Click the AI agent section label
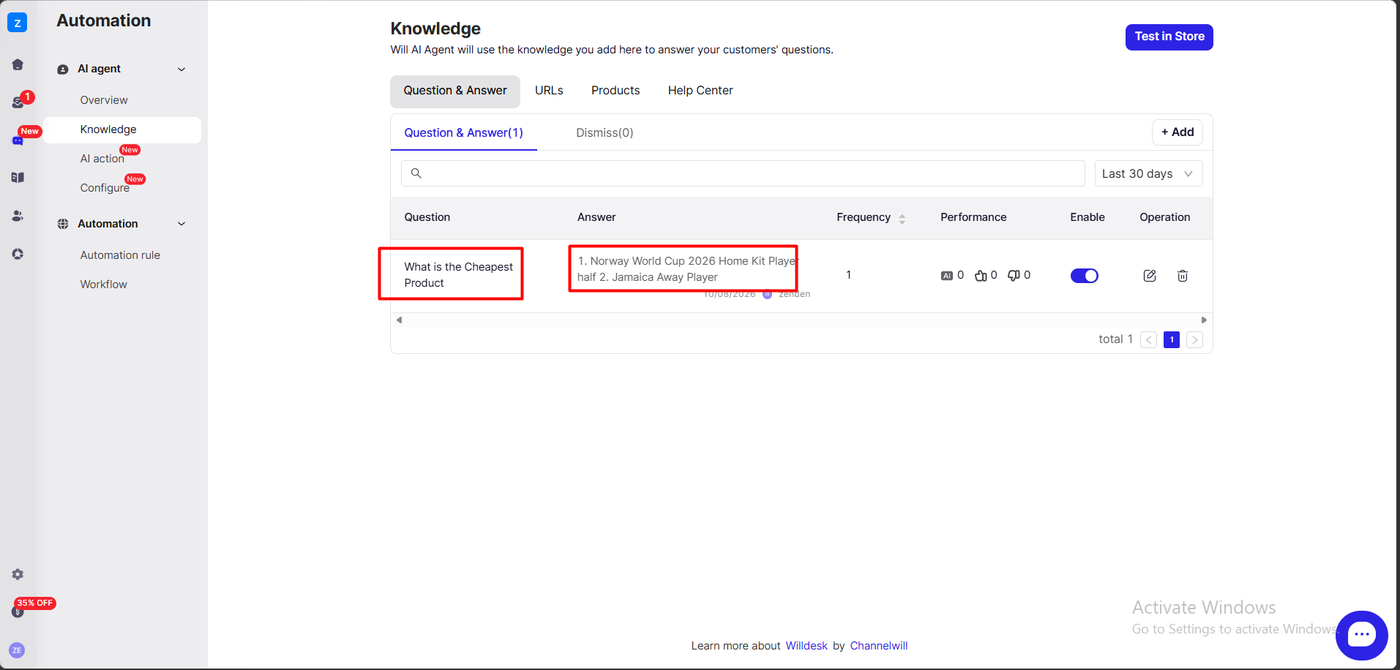The image size is (1400, 670). point(99,70)
